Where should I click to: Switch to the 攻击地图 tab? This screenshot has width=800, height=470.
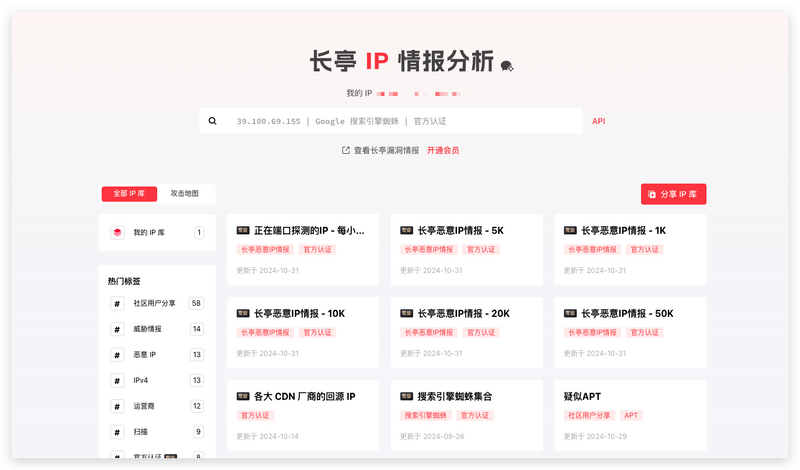click(x=185, y=194)
